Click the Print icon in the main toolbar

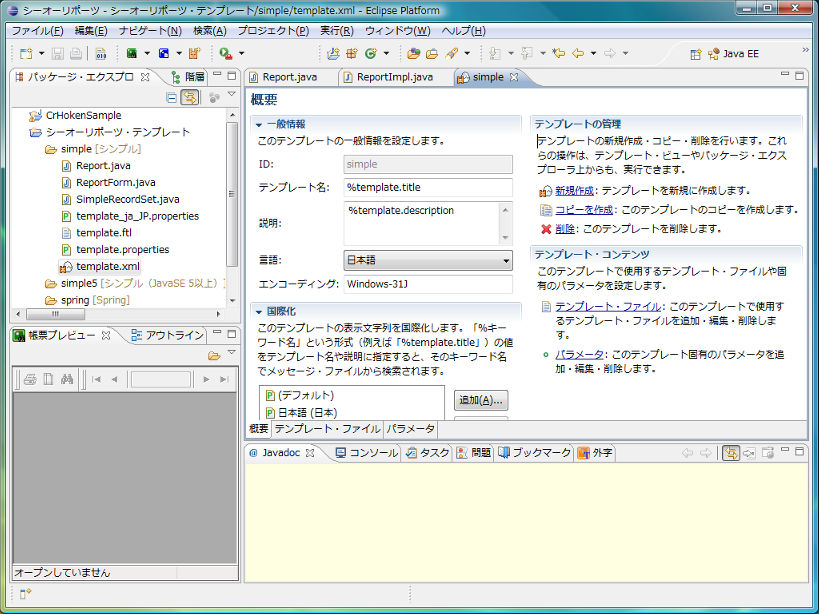[x=76, y=53]
